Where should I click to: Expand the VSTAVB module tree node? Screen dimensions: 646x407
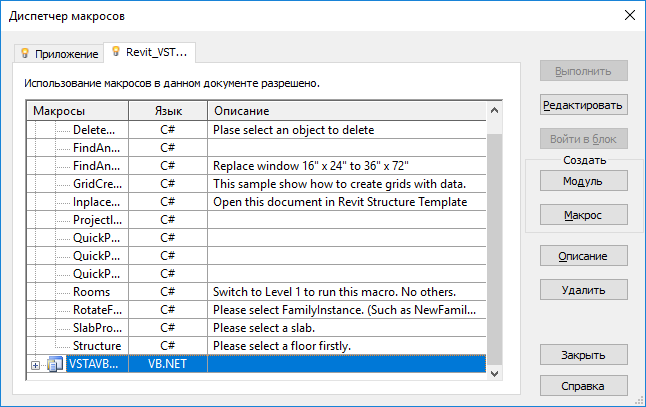click(36, 365)
